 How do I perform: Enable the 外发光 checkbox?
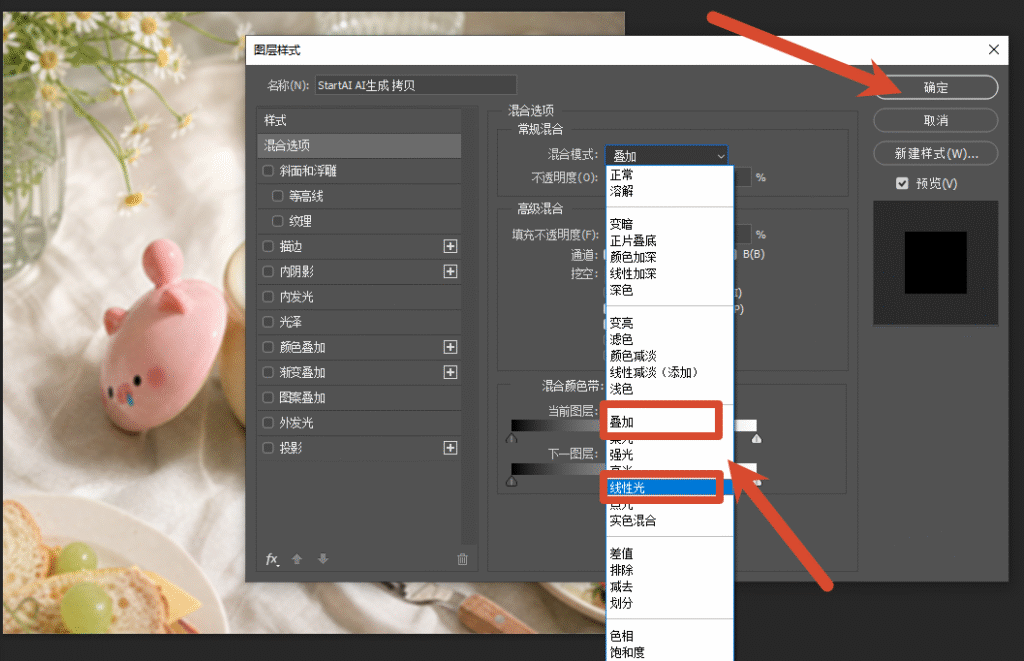click(268, 423)
